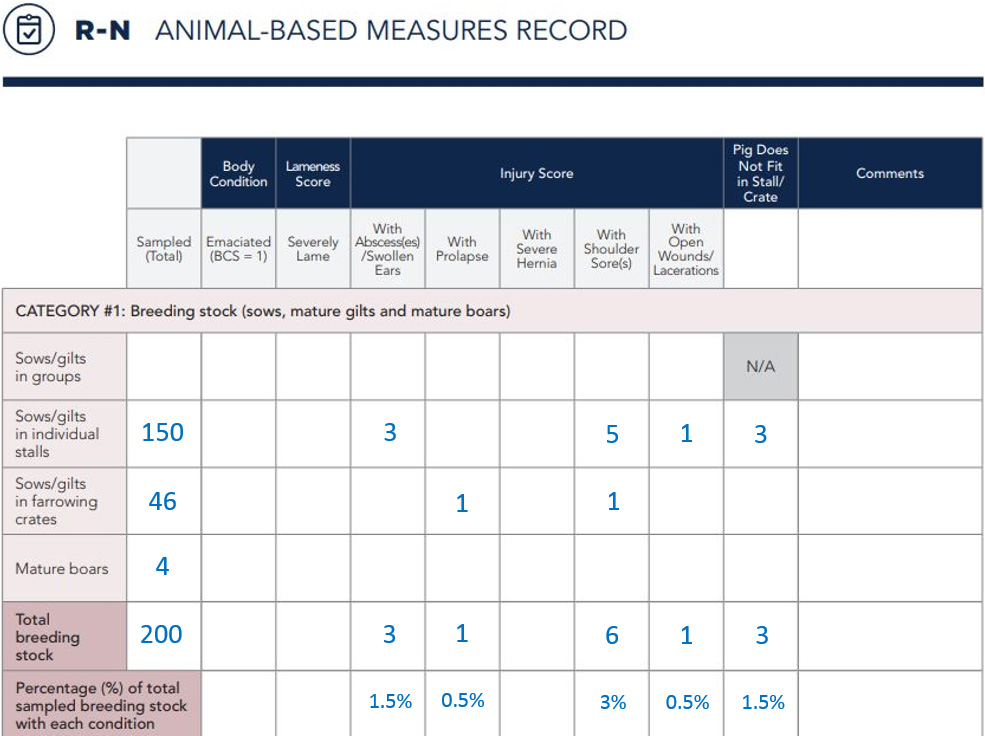Click the Severely Lame column header
Image resolution: width=985 pixels, height=736 pixels.
coord(313,248)
